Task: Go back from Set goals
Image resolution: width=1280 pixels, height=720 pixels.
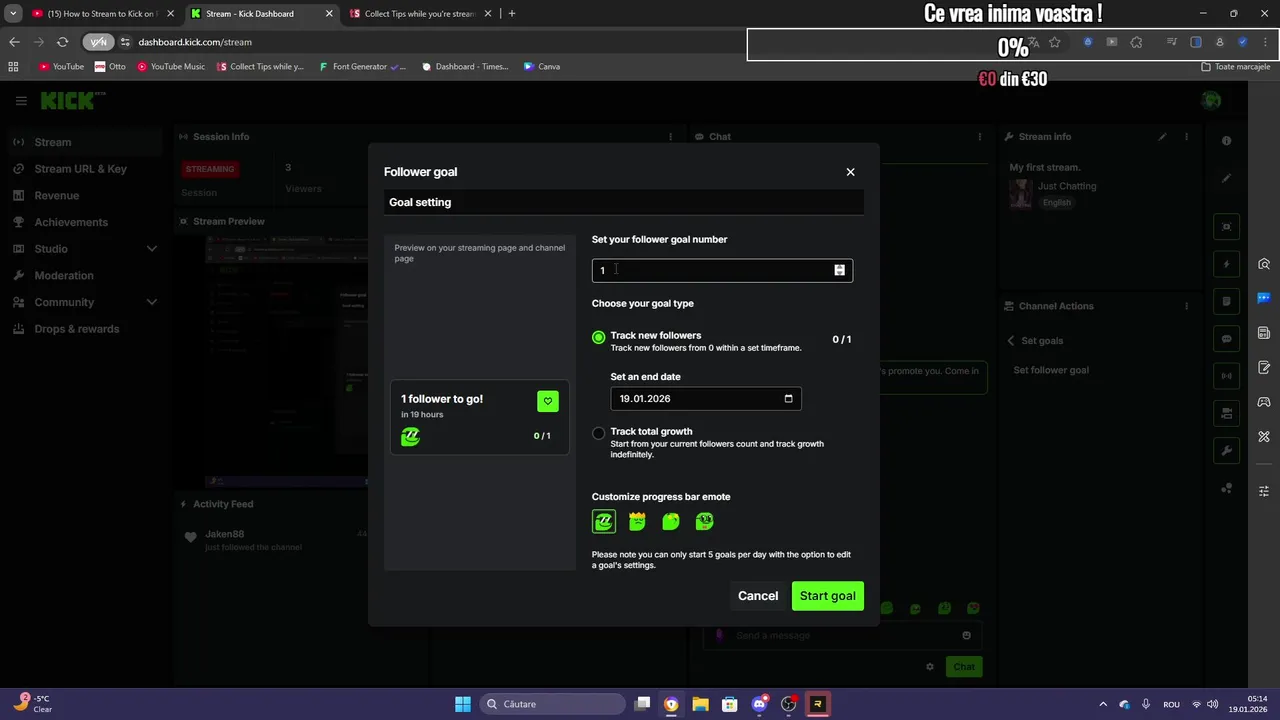Action: click(1011, 341)
